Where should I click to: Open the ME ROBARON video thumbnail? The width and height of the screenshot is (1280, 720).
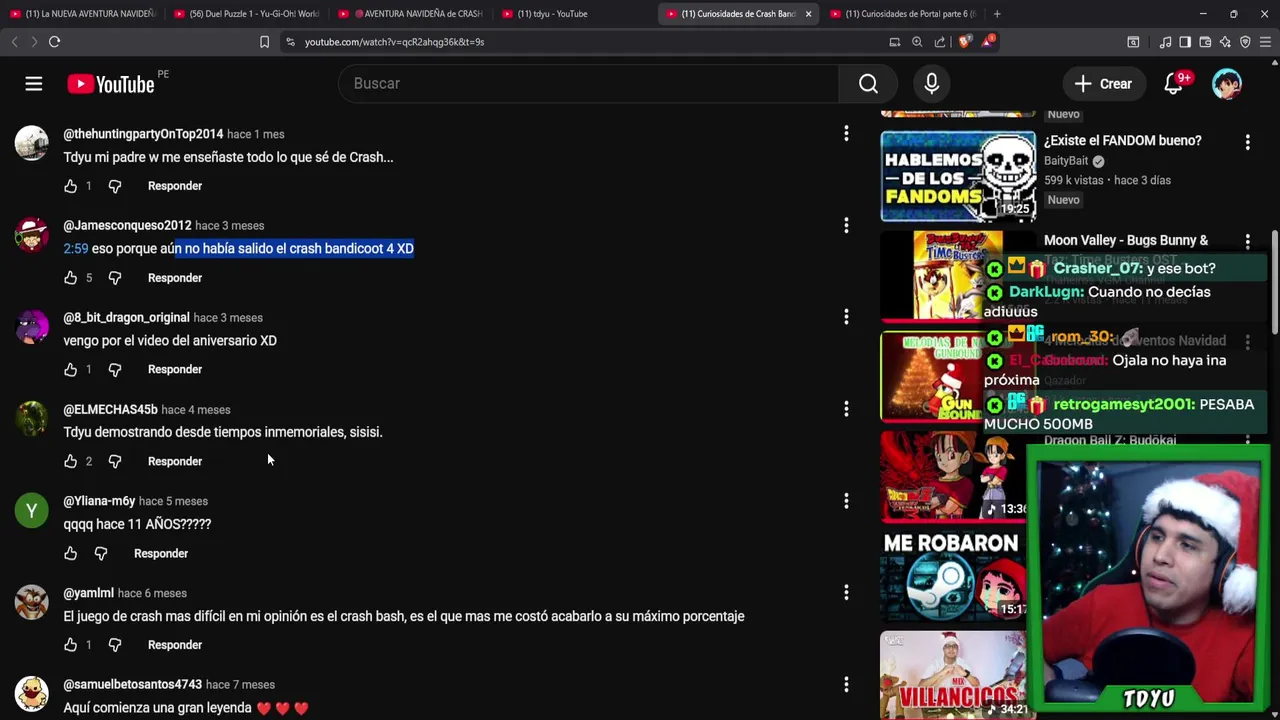click(x=954, y=575)
